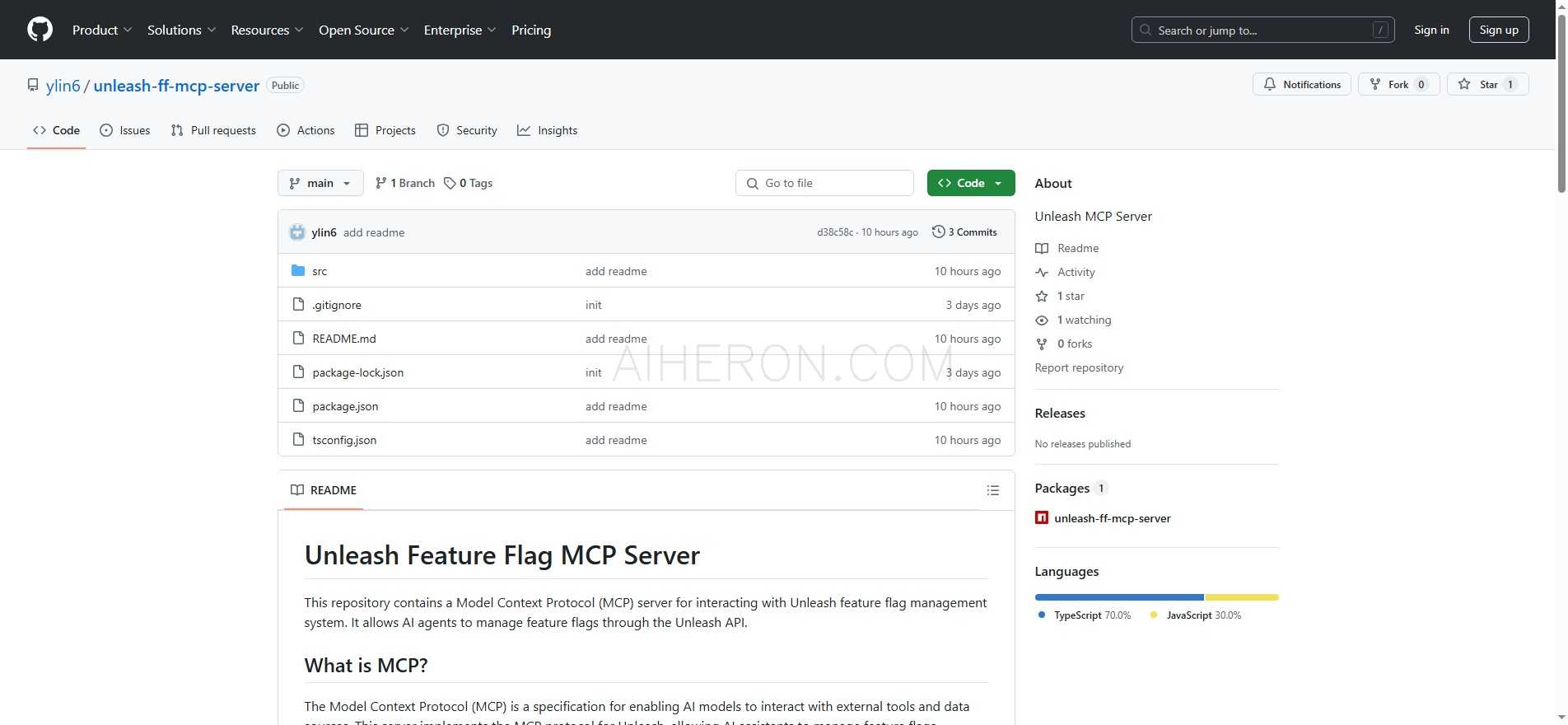This screenshot has width=1568, height=725.
Task: Click the TypeScript 70.0% language entry
Action: pyautogui.click(x=1085, y=615)
